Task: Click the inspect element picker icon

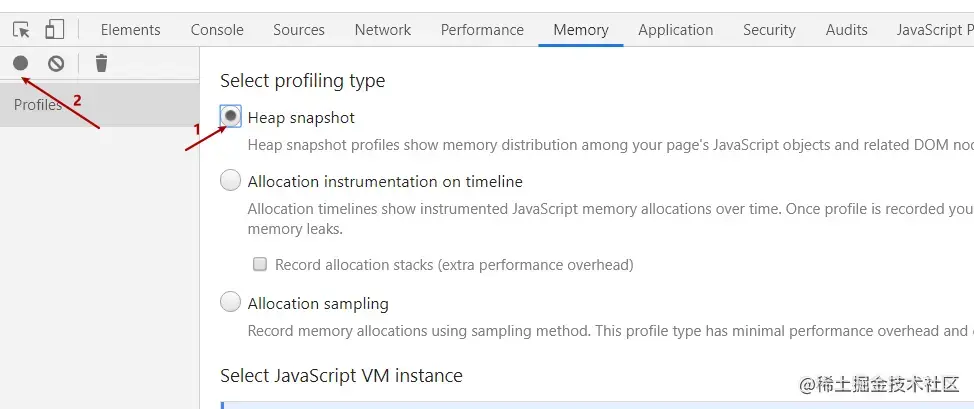Action: tap(21, 30)
